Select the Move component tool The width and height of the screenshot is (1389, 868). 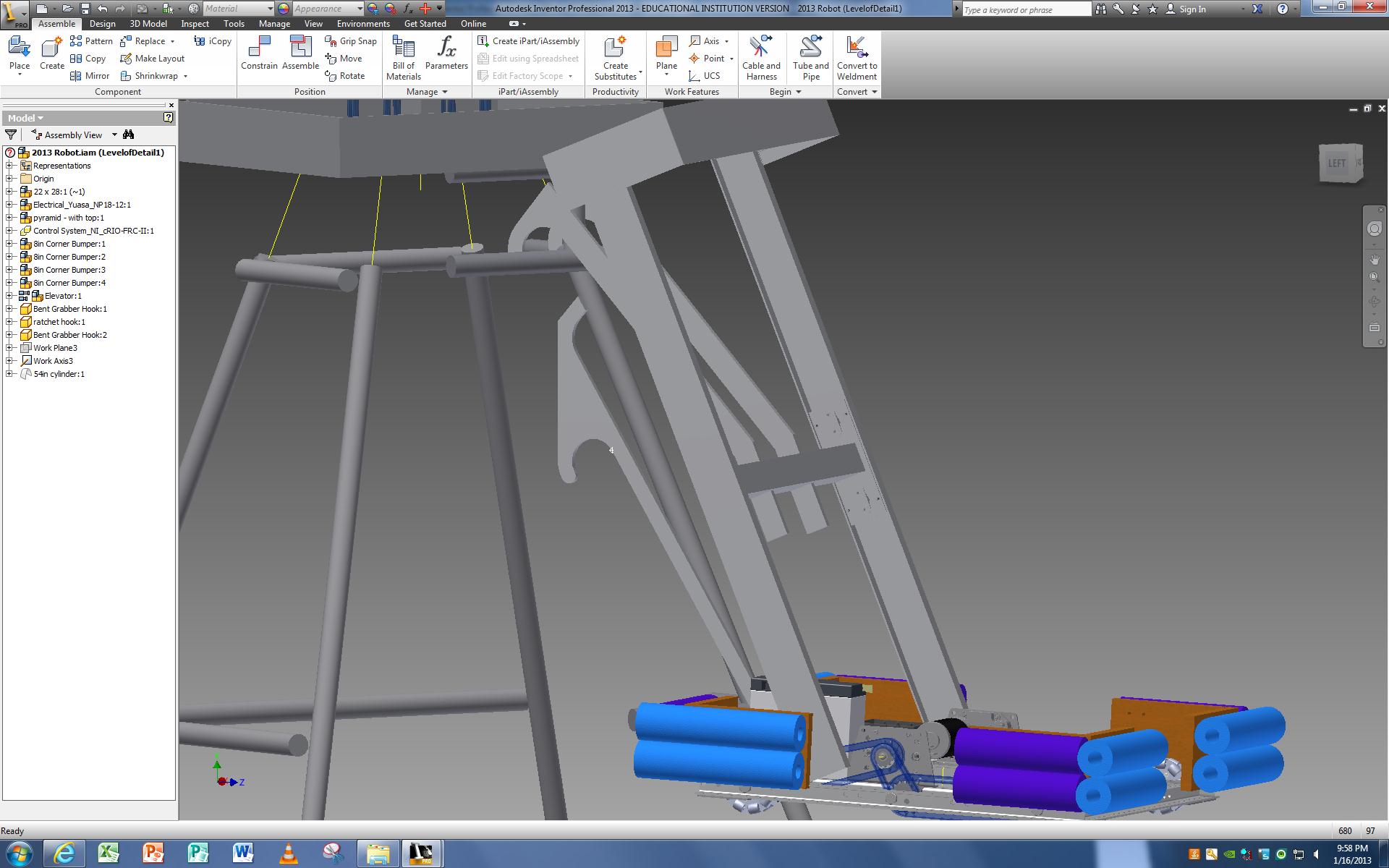pyautogui.click(x=344, y=59)
